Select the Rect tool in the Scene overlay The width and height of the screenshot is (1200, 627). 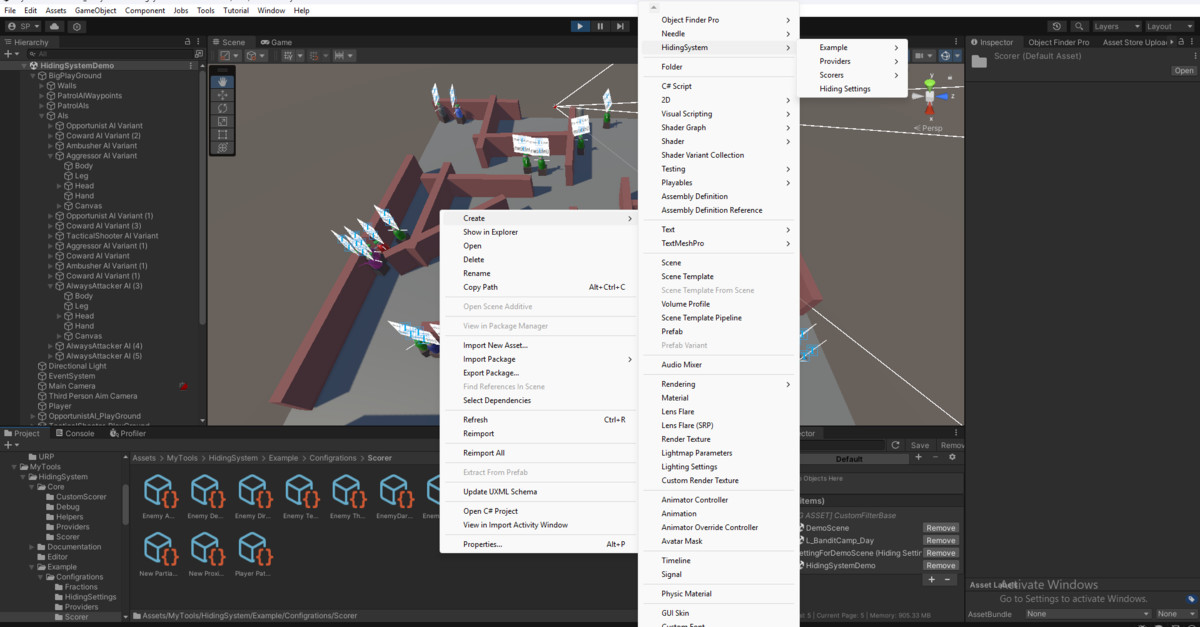click(x=222, y=133)
